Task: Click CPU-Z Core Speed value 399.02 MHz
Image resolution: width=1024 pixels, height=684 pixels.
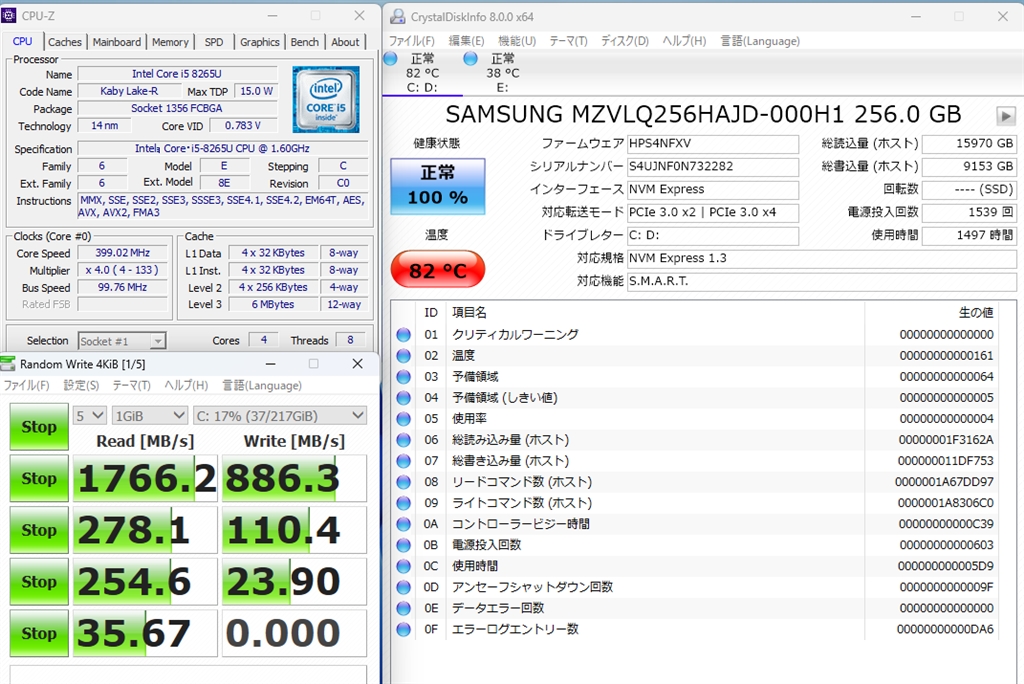Action: pos(122,253)
